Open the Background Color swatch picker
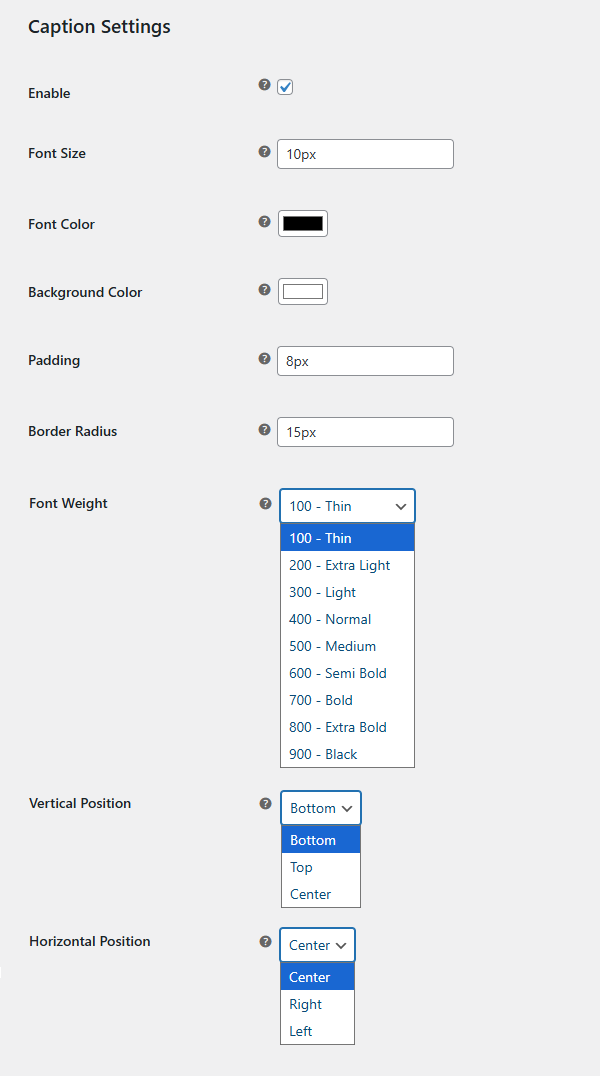This screenshot has height=1076, width=600. pos(302,290)
